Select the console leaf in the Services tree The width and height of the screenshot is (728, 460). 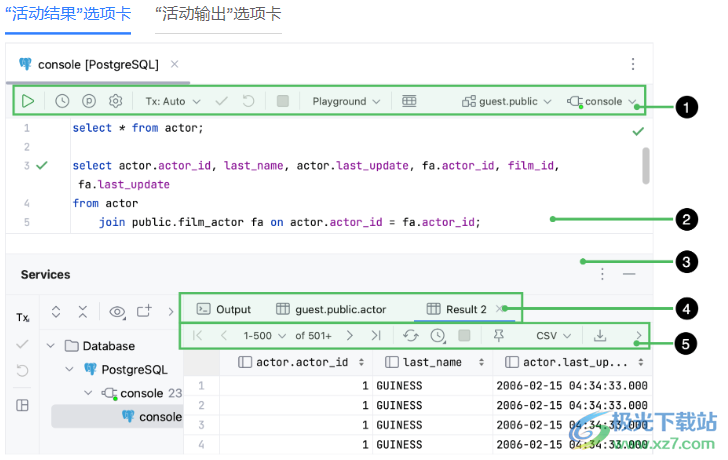click(153, 416)
